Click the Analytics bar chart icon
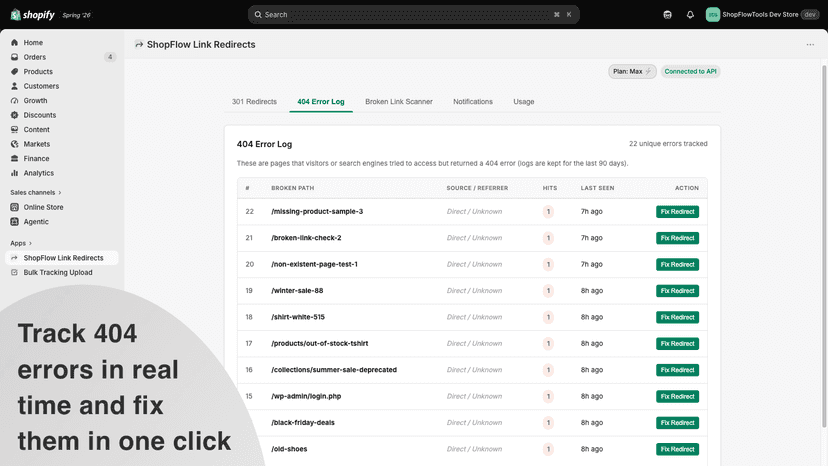Viewport: 828px width, 466px height. point(14,173)
